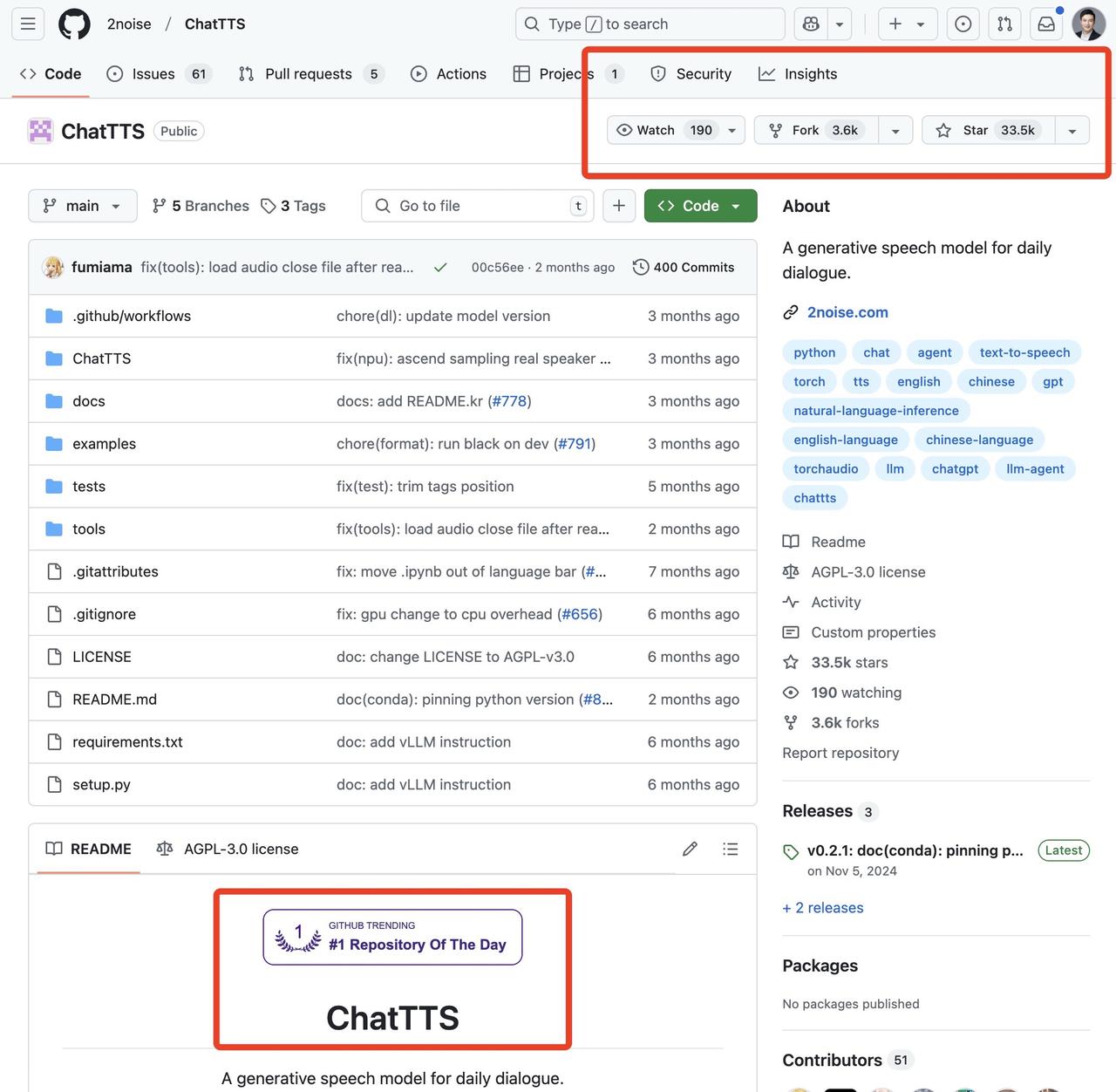Open the create new plus menu
Screen dimensions: 1116x1092
tap(908, 24)
